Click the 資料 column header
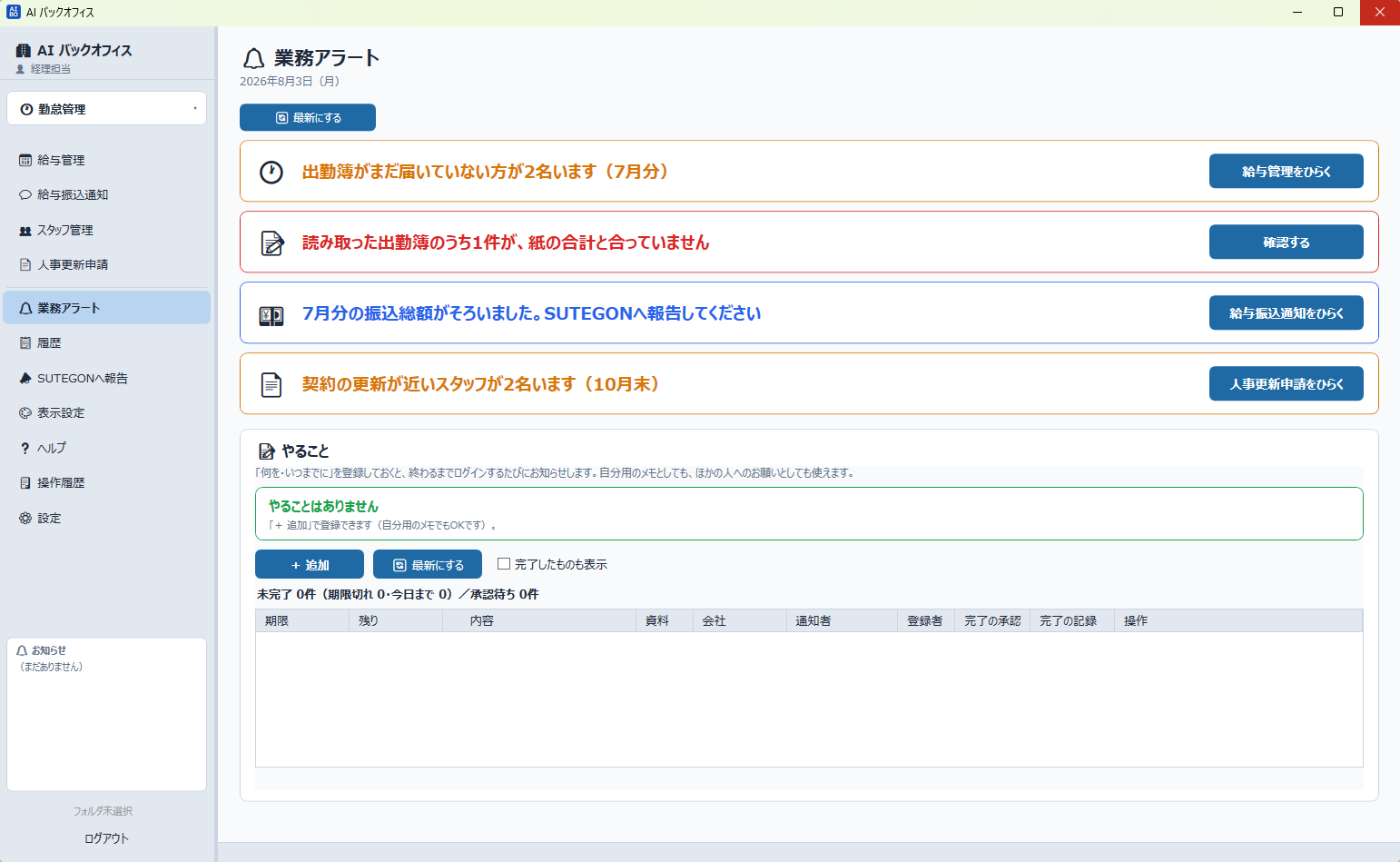1400x862 pixels. pos(665,620)
